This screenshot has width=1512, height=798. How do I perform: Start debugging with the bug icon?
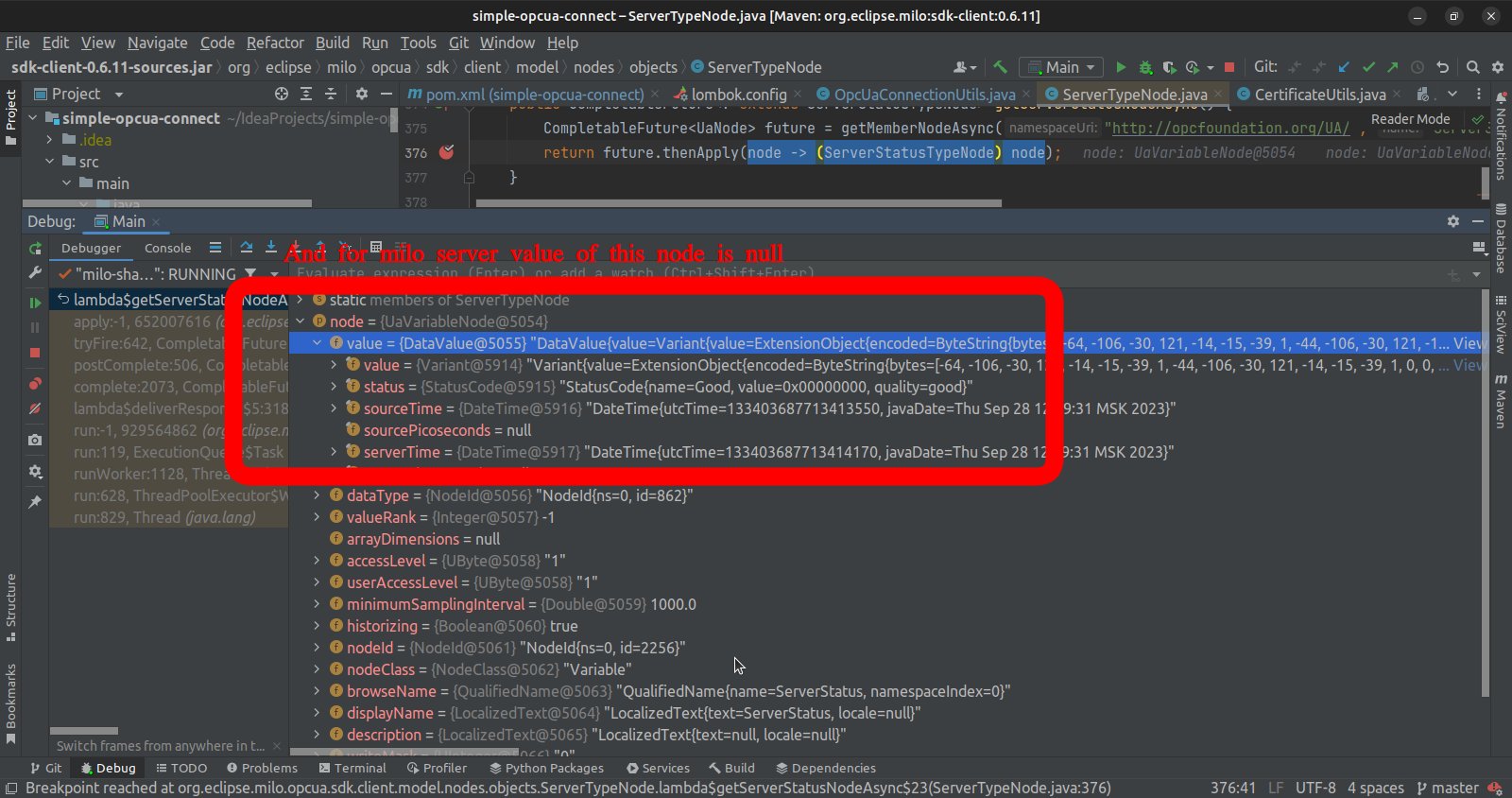point(1145,67)
